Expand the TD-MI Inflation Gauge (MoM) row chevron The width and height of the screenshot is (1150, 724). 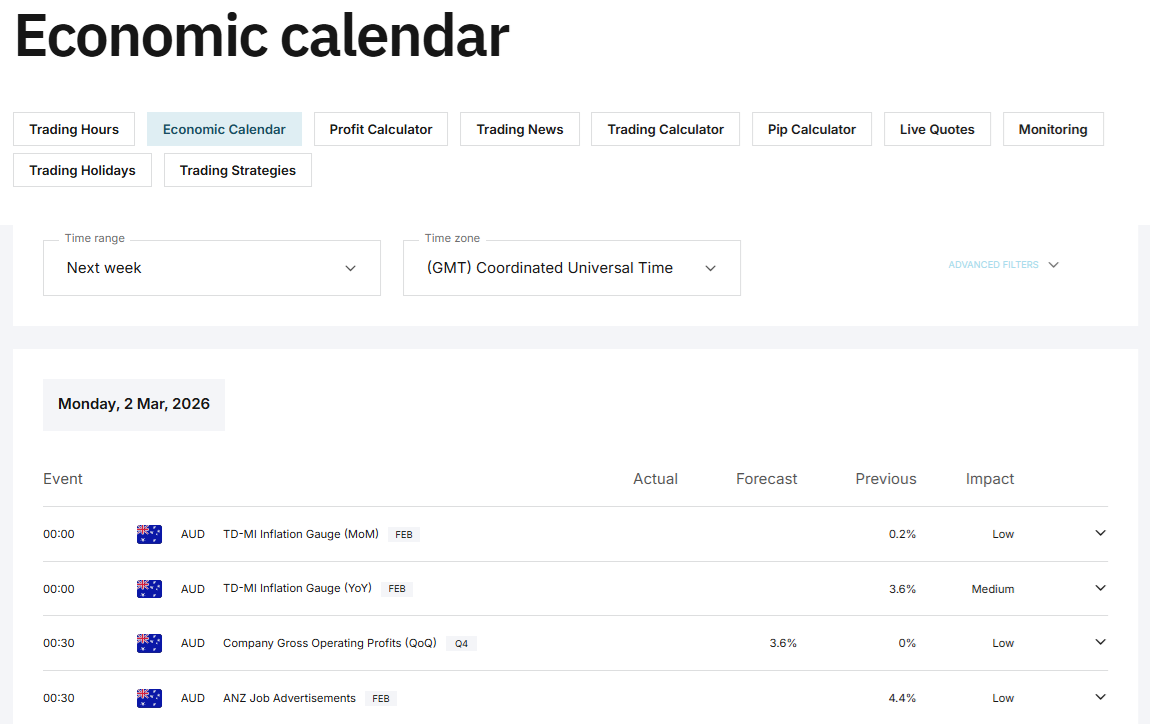[x=1100, y=533]
